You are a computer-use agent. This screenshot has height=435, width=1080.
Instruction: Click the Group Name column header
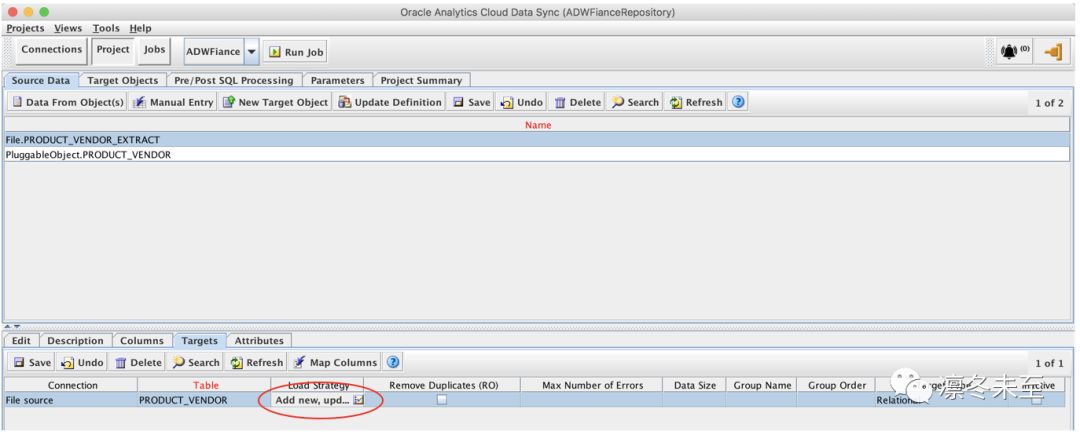[x=762, y=385]
